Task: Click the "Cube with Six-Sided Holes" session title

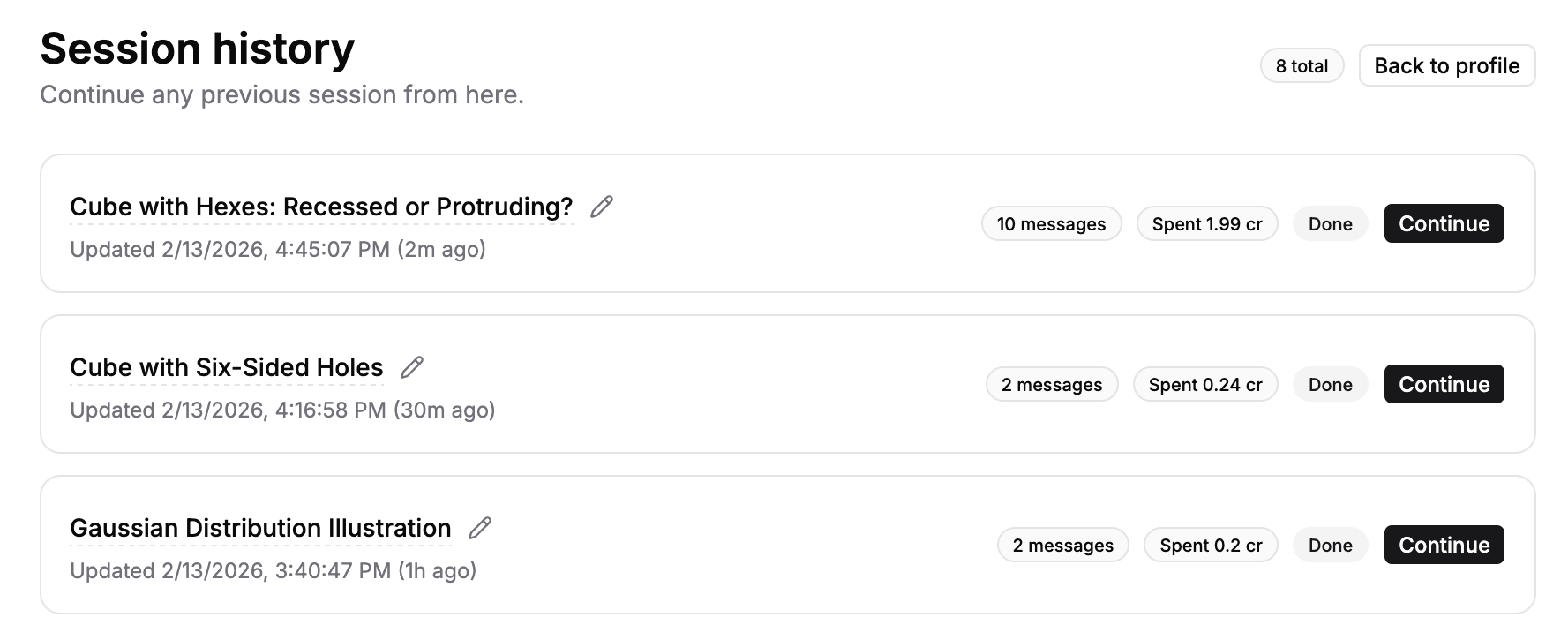Action: click(226, 367)
